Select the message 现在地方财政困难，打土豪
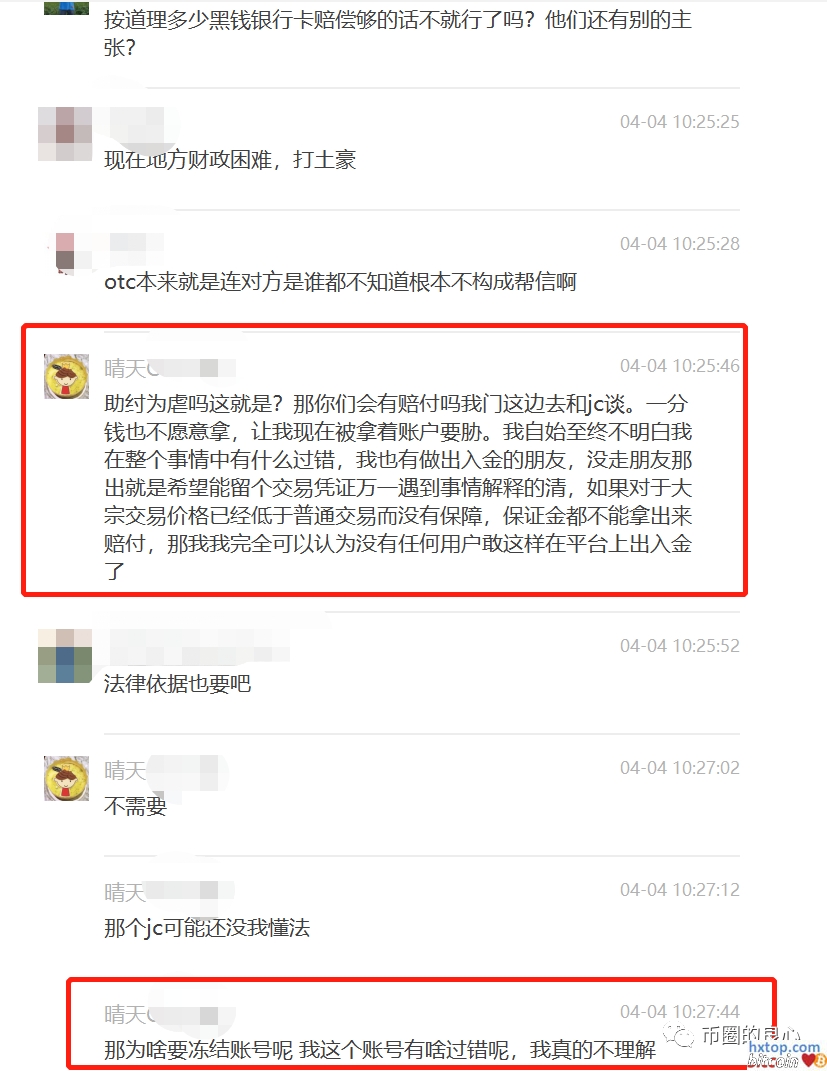Image resolution: width=827 pixels, height=1071 pixels. pos(230,160)
